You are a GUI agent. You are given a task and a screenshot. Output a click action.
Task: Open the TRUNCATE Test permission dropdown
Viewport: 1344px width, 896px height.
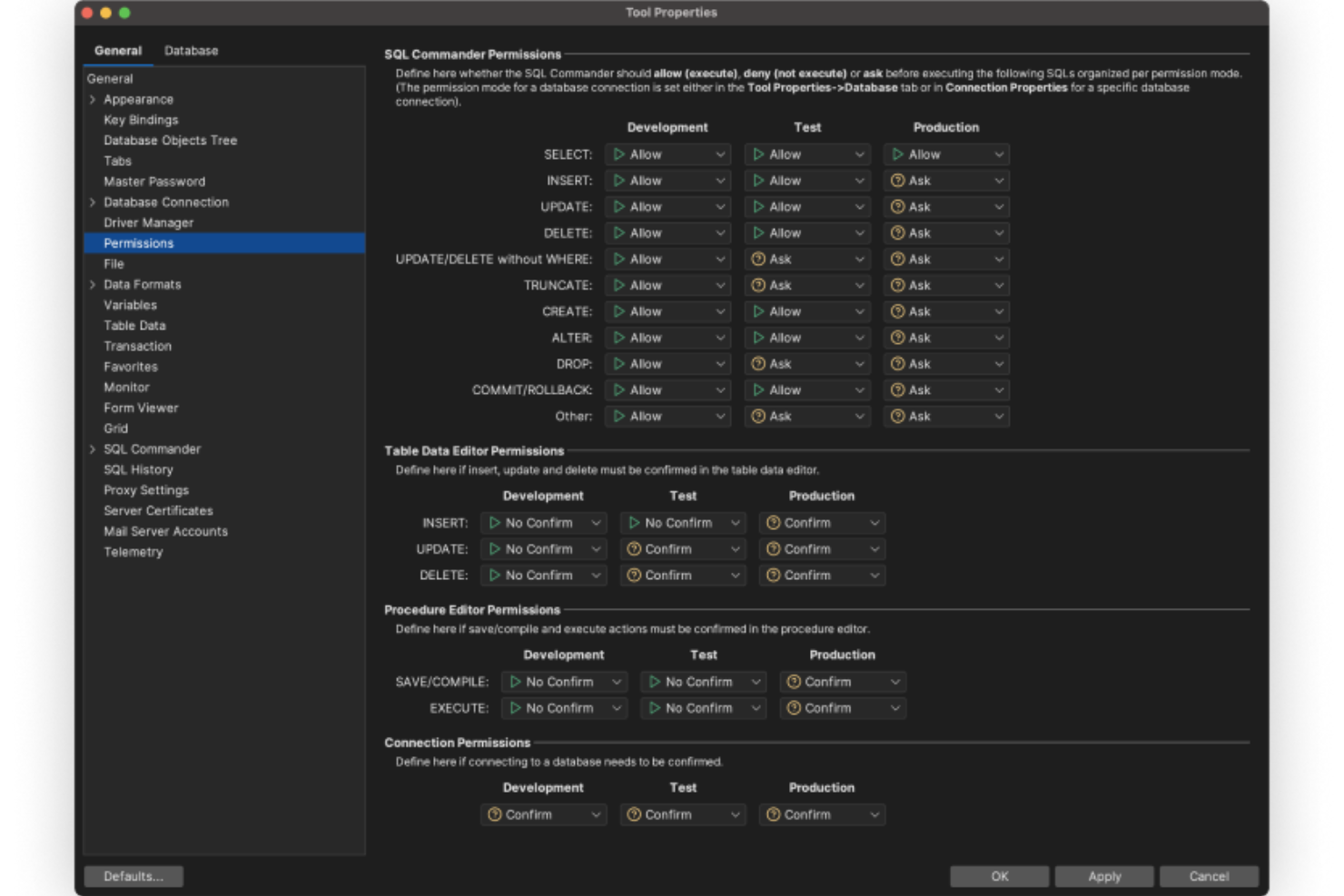click(x=806, y=285)
